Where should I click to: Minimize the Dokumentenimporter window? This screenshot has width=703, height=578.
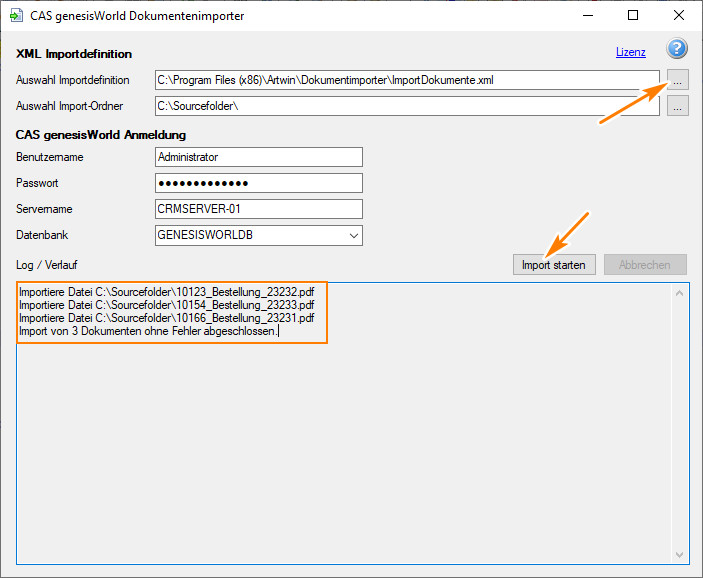point(588,15)
